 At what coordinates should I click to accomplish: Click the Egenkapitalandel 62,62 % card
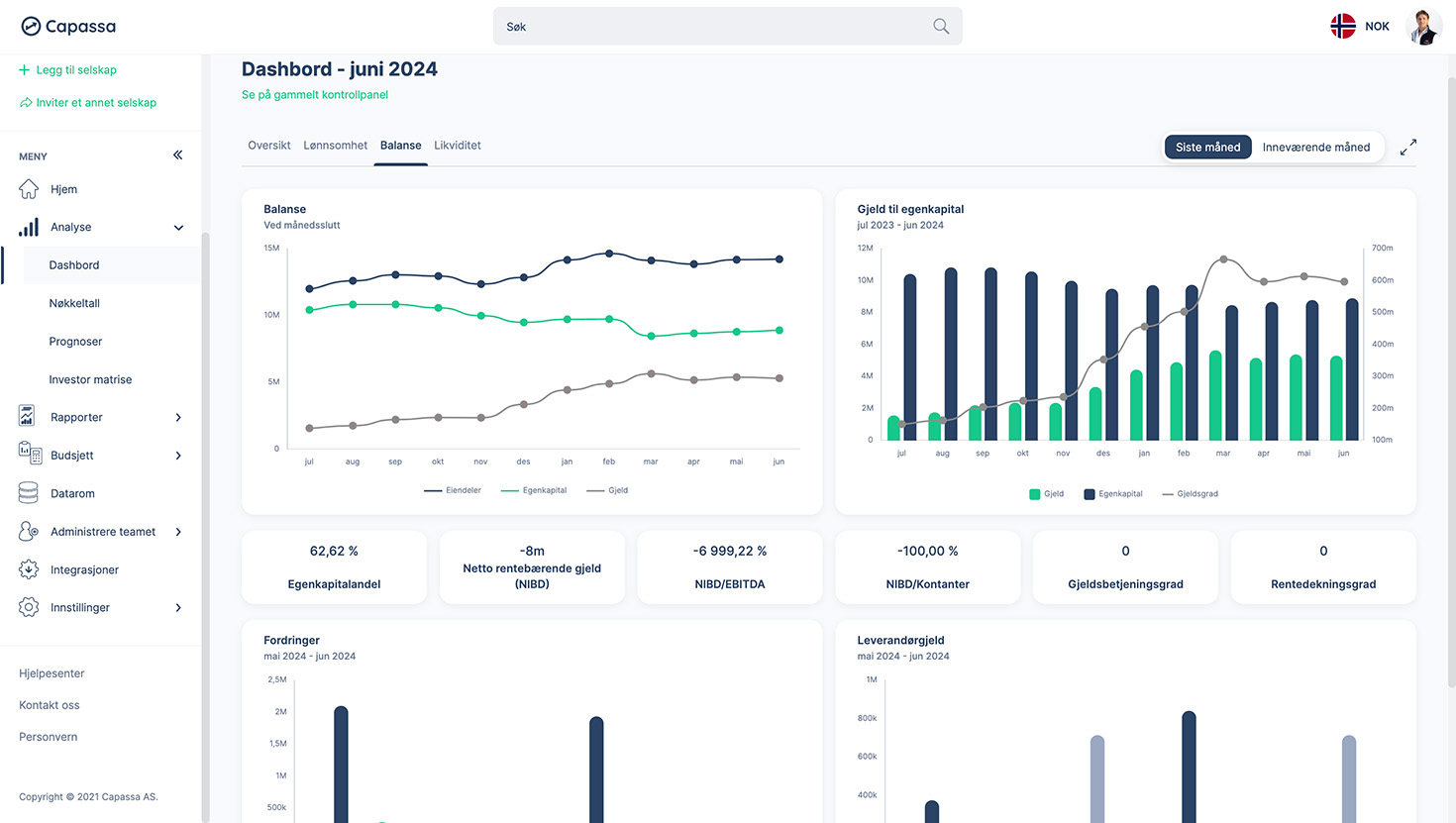coord(334,566)
